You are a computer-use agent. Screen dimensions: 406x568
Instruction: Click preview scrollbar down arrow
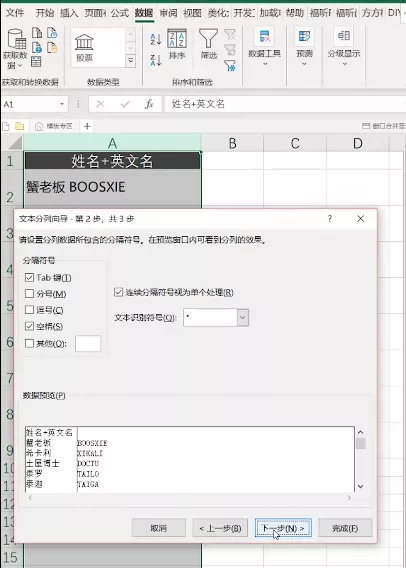click(x=360, y=486)
